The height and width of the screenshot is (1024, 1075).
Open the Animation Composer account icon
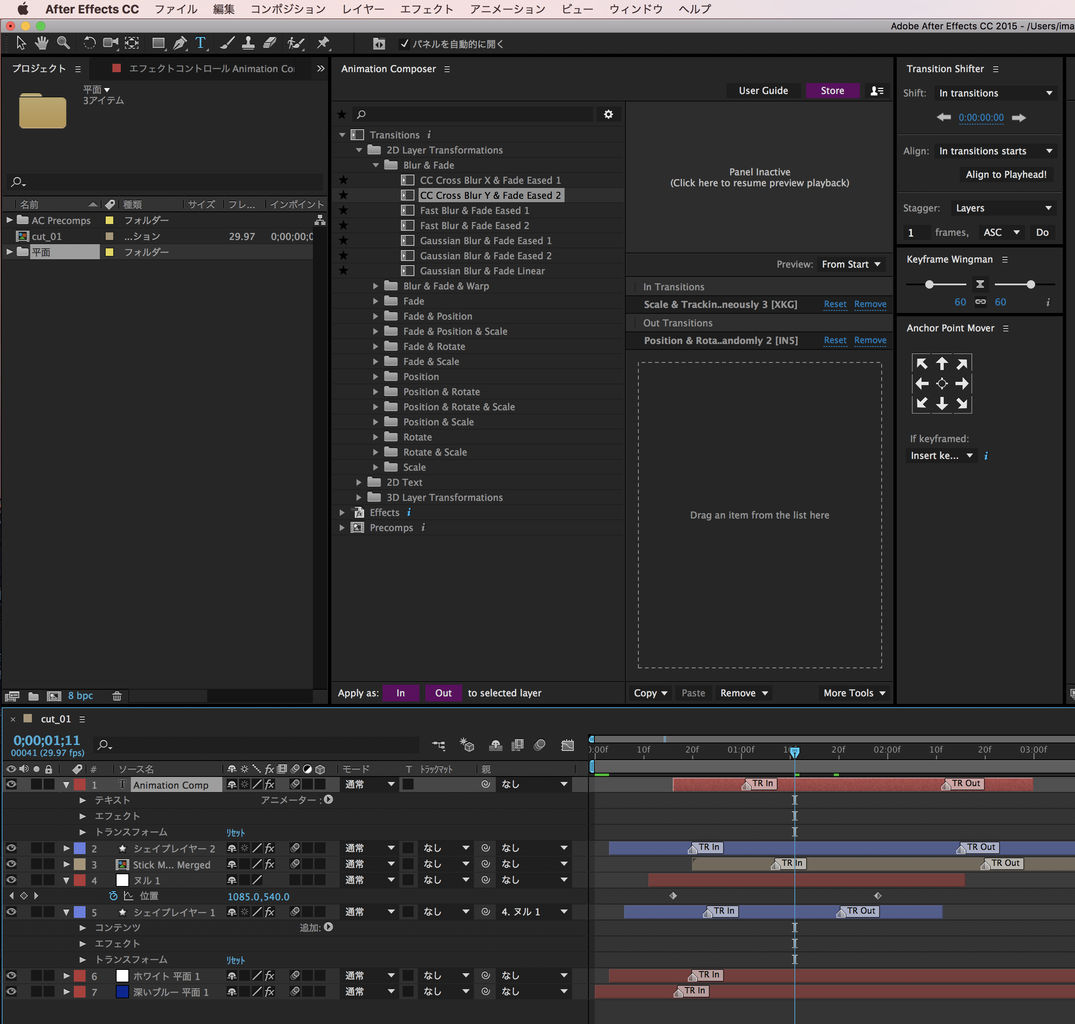point(877,90)
